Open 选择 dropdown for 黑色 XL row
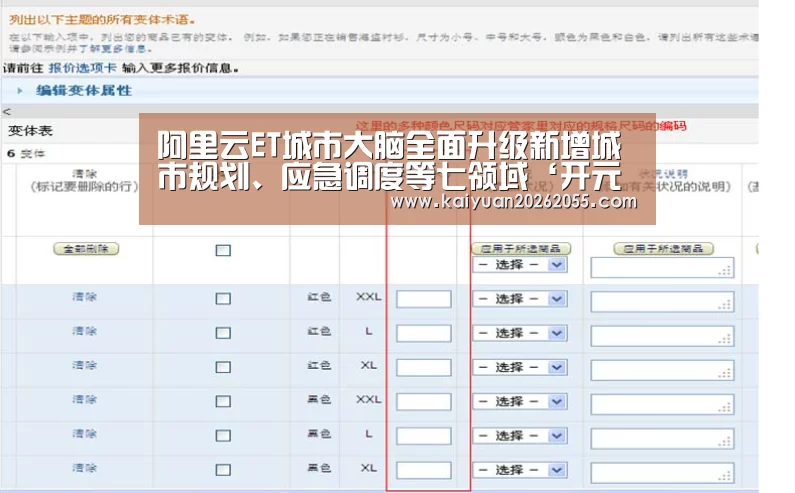The width and height of the screenshot is (795, 493). pyautogui.click(x=520, y=470)
